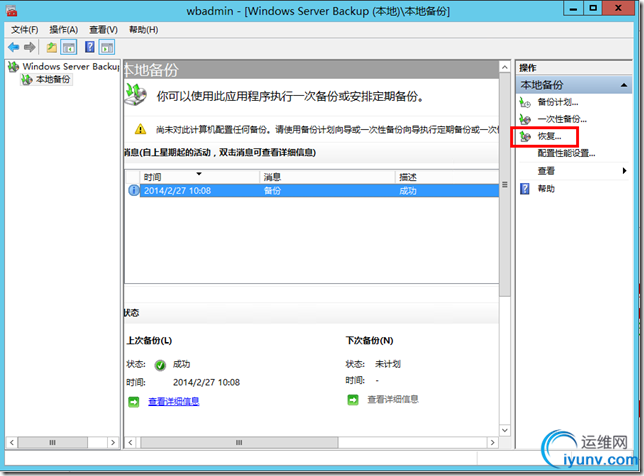Open the 帮助(H) menu
Screen dimensions: 644x476
[143, 30]
